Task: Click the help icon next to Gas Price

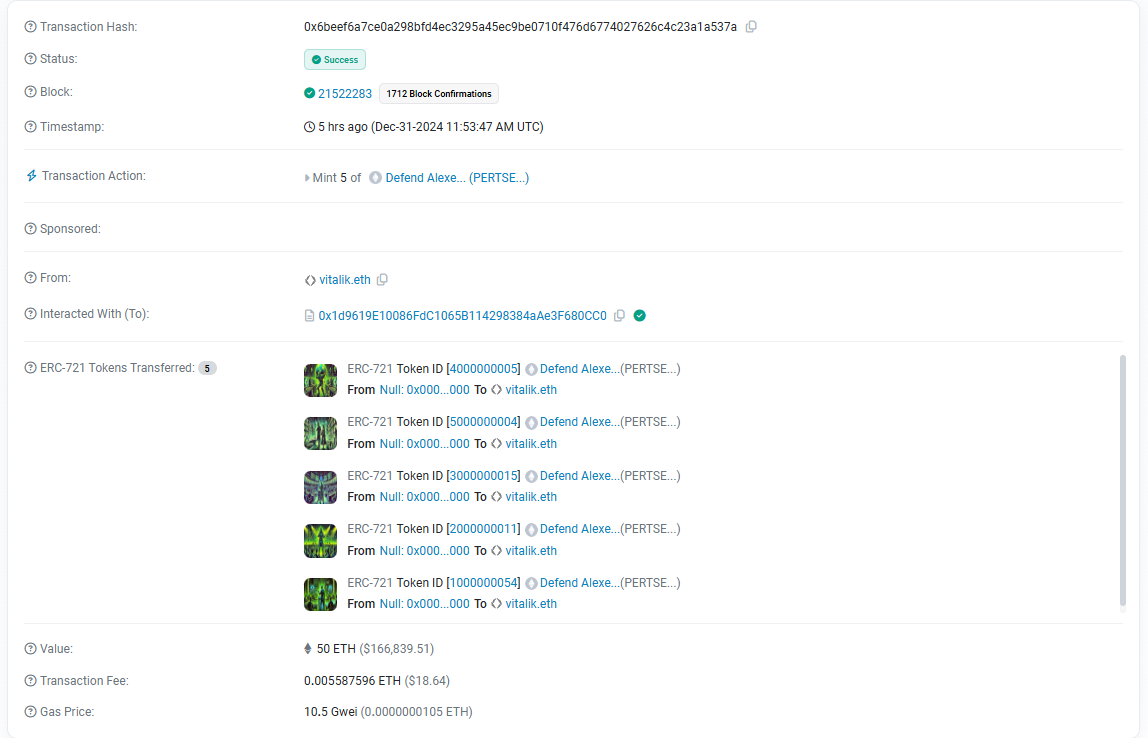Action: pyautogui.click(x=30, y=712)
